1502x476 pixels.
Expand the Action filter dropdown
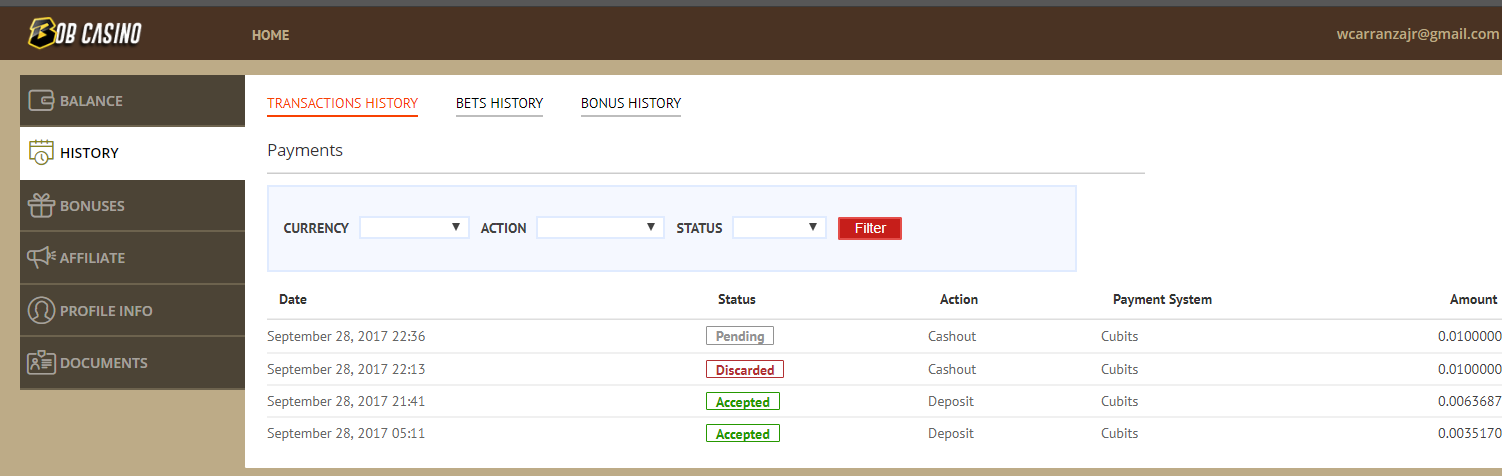tap(600, 228)
